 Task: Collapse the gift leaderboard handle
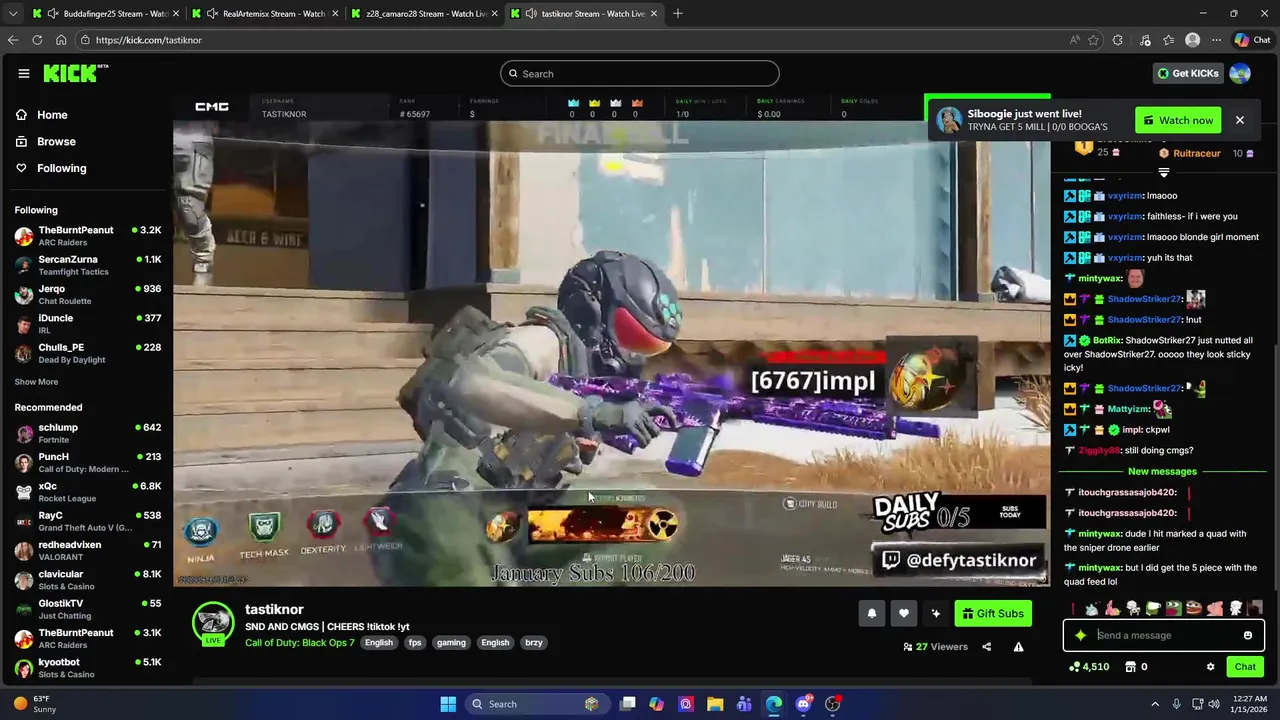click(1163, 172)
